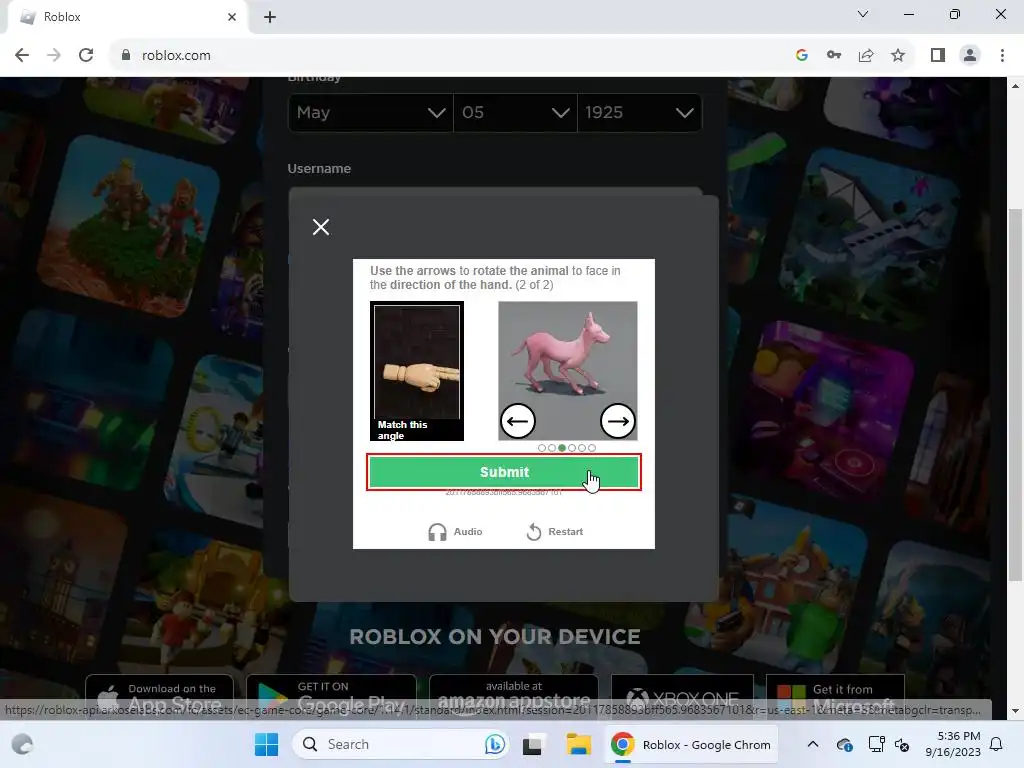Close the captcha dialog with X

point(321,227)
